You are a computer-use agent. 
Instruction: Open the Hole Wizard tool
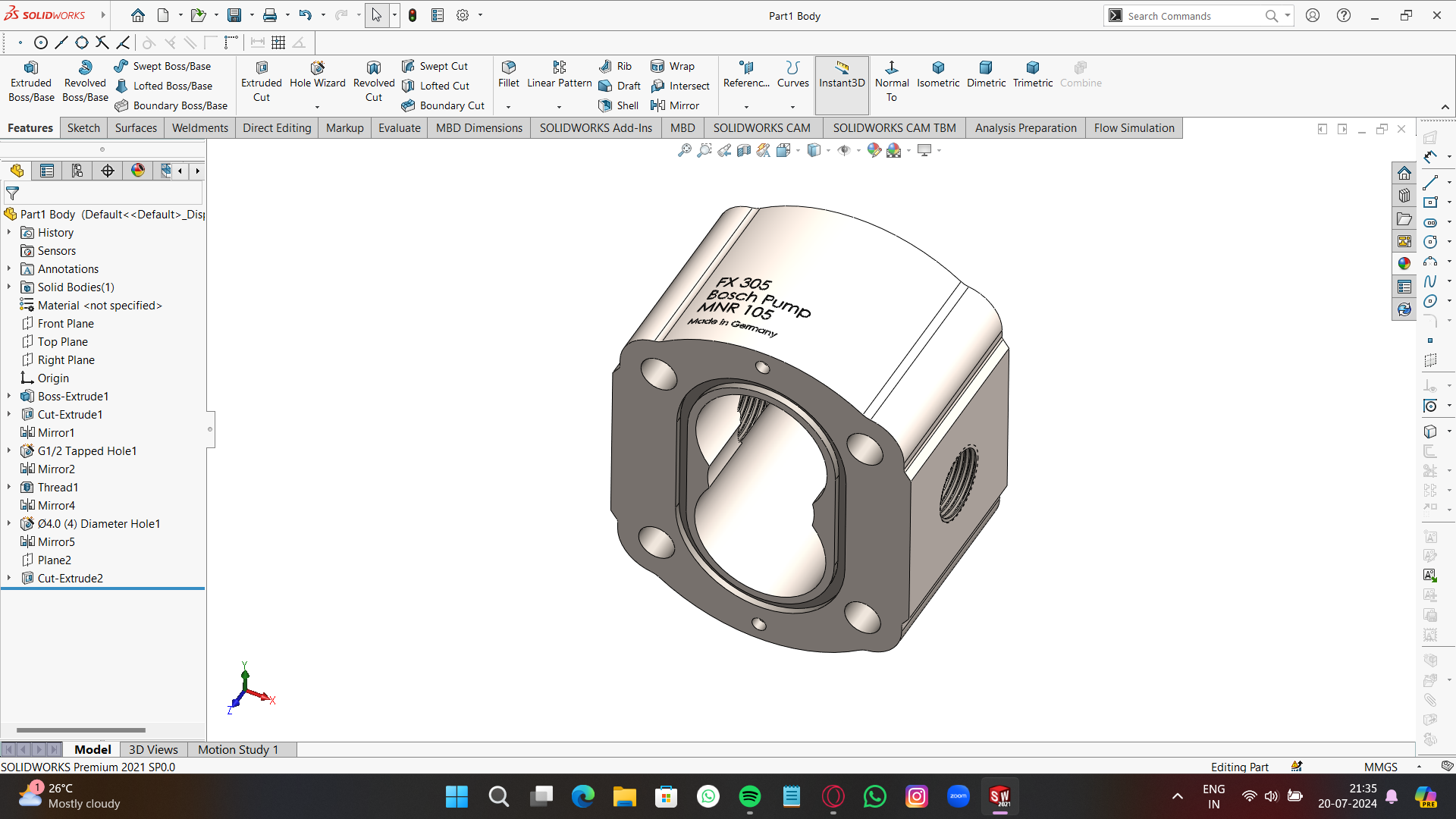[317, 76]
